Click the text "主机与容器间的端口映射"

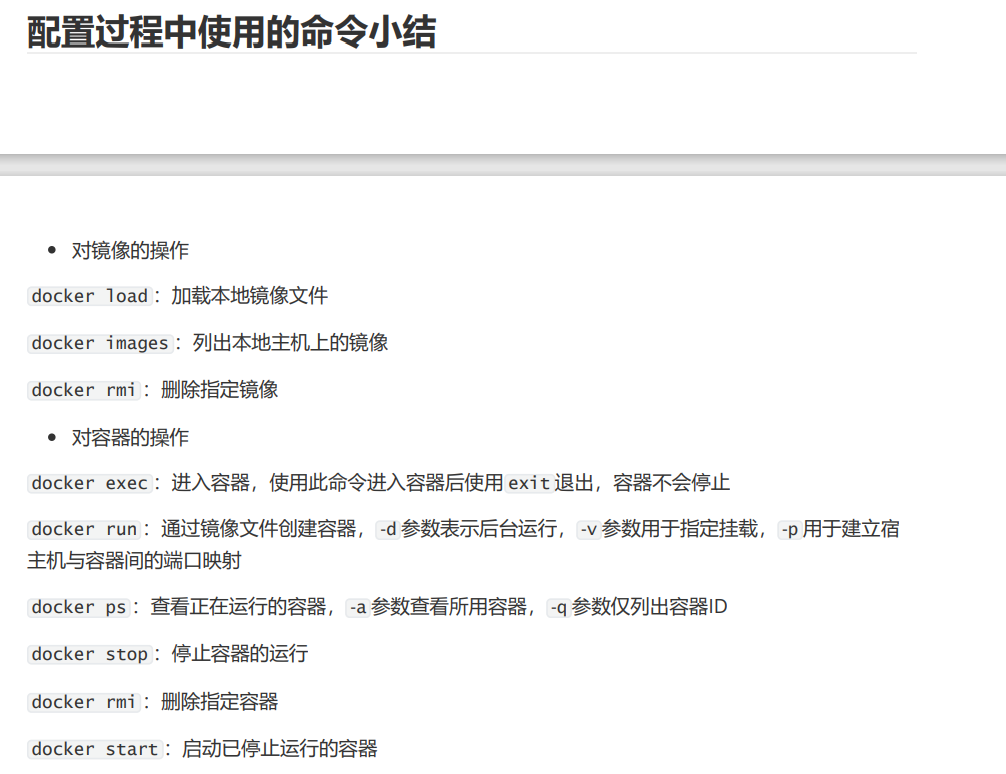(134, 561)
